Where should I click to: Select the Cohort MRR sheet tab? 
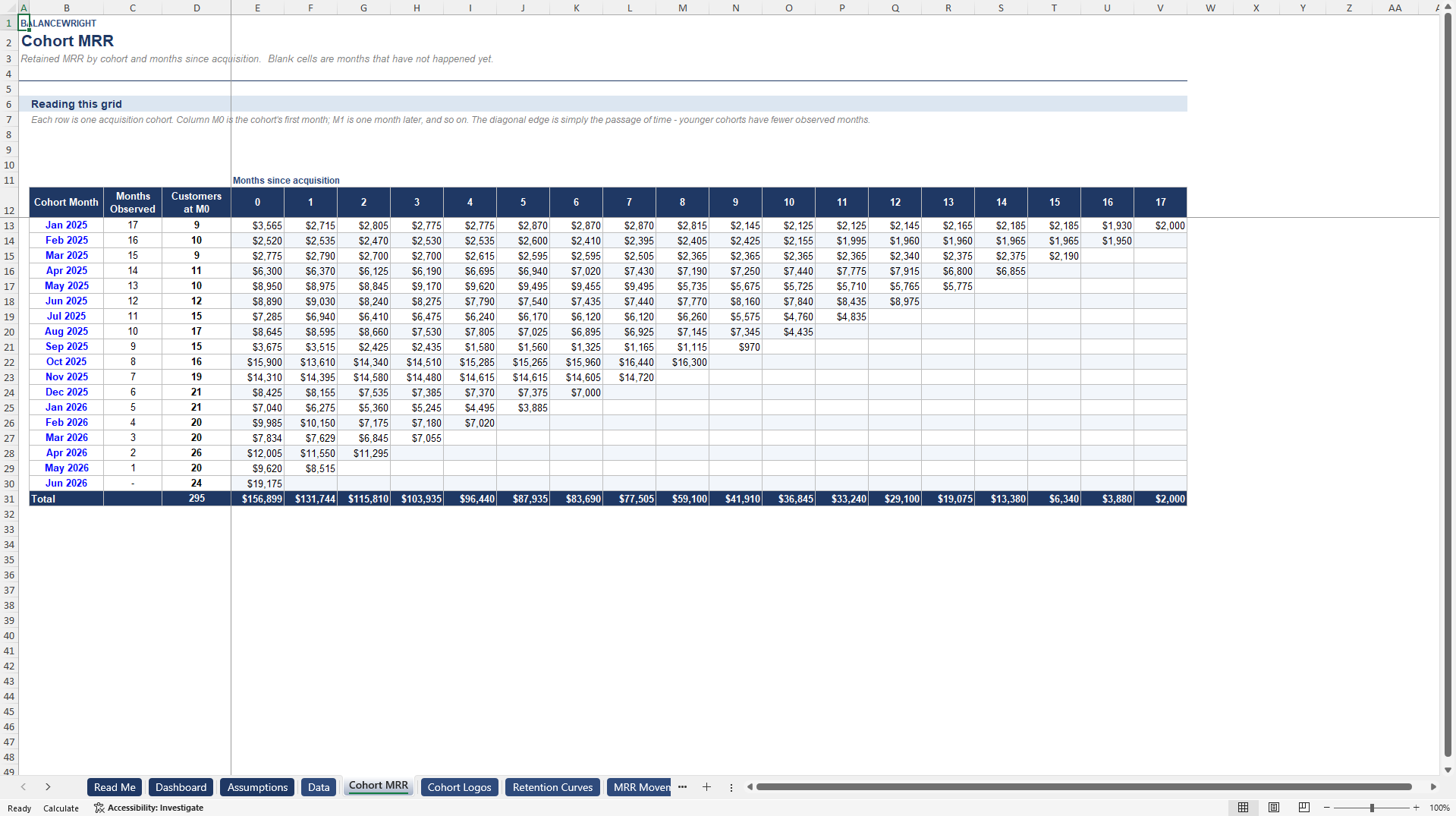pyautogui.click(x=379, y=786)
